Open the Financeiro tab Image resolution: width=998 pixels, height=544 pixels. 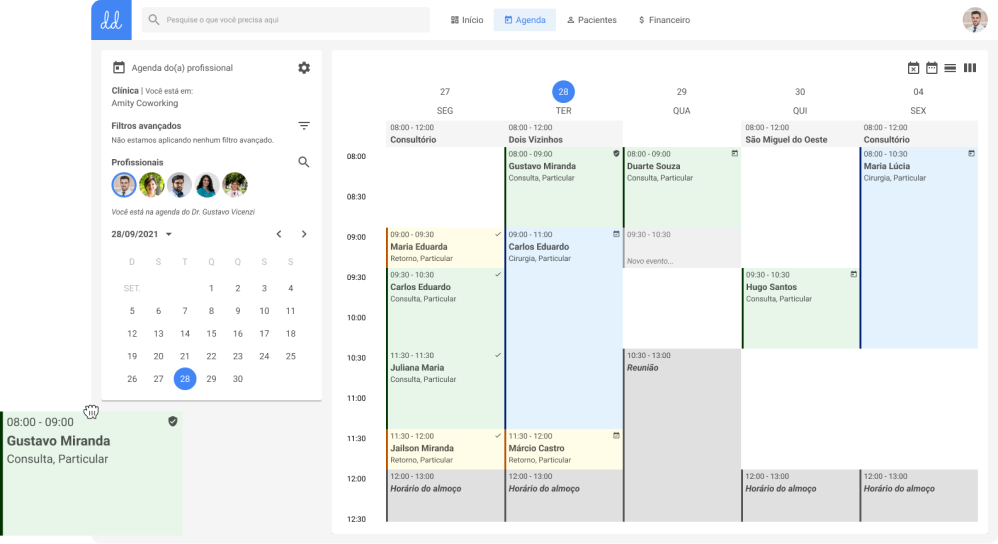pos(664,20)
